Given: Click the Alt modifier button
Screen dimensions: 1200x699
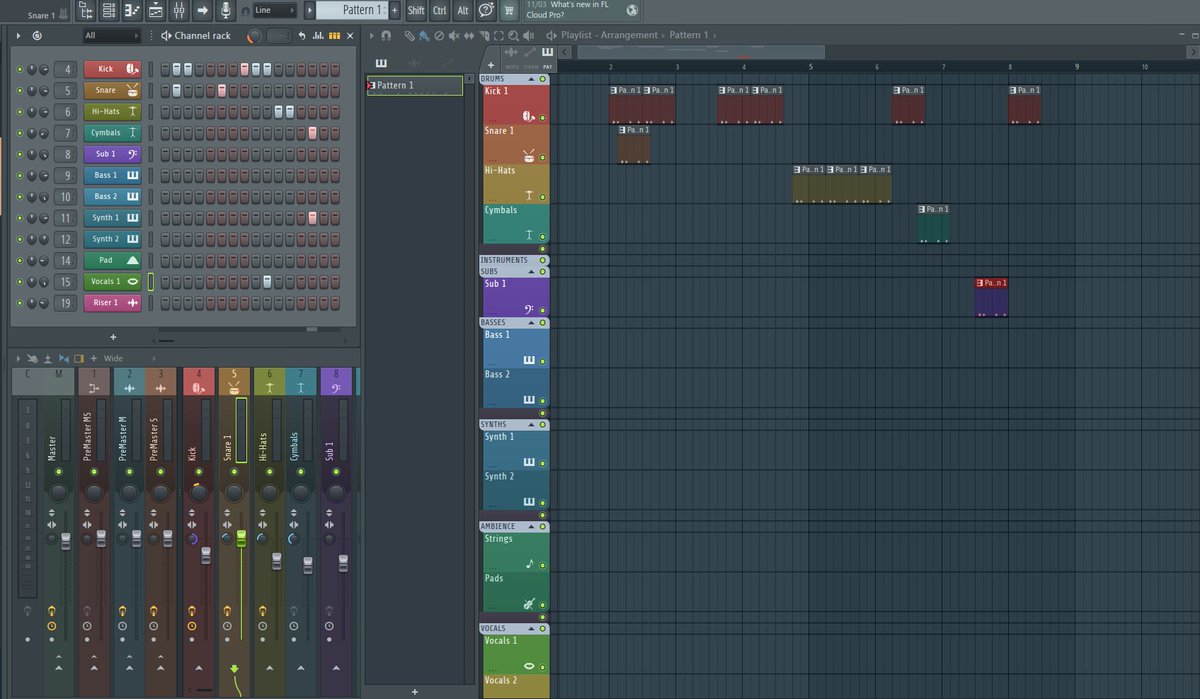Looking at the screenshot, I should click(x=463, y=10).
